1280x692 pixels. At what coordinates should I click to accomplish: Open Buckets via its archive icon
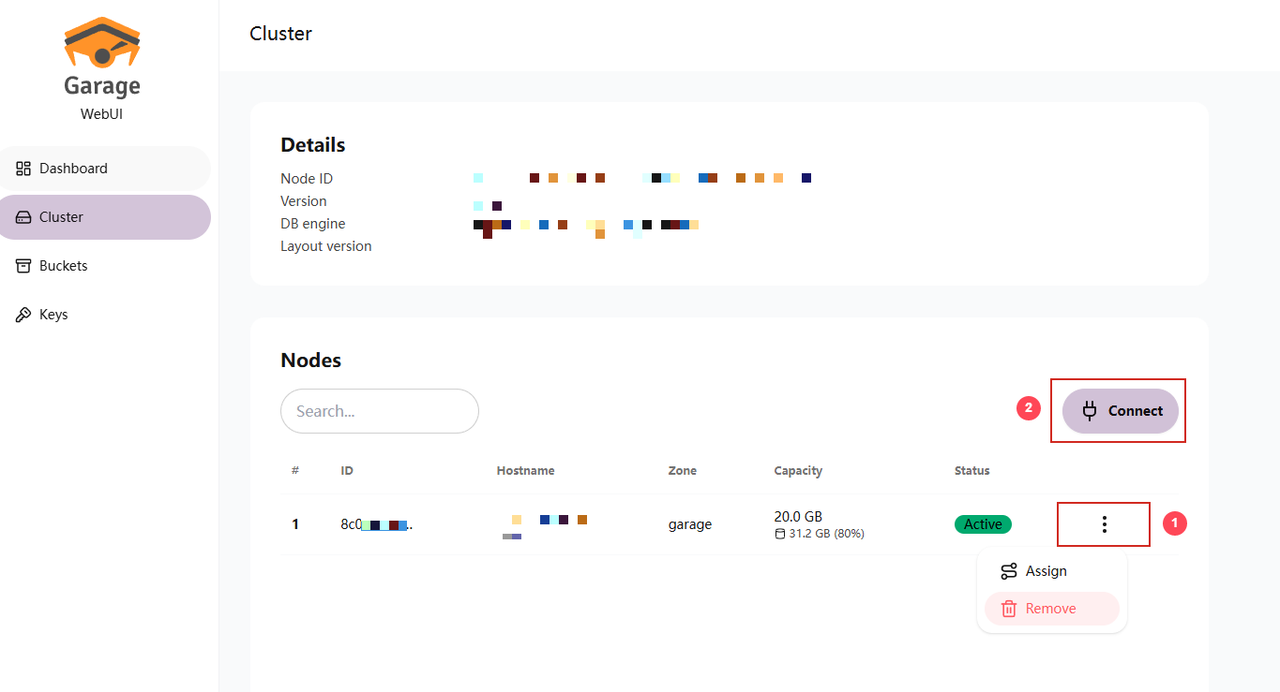click(23, 266)
